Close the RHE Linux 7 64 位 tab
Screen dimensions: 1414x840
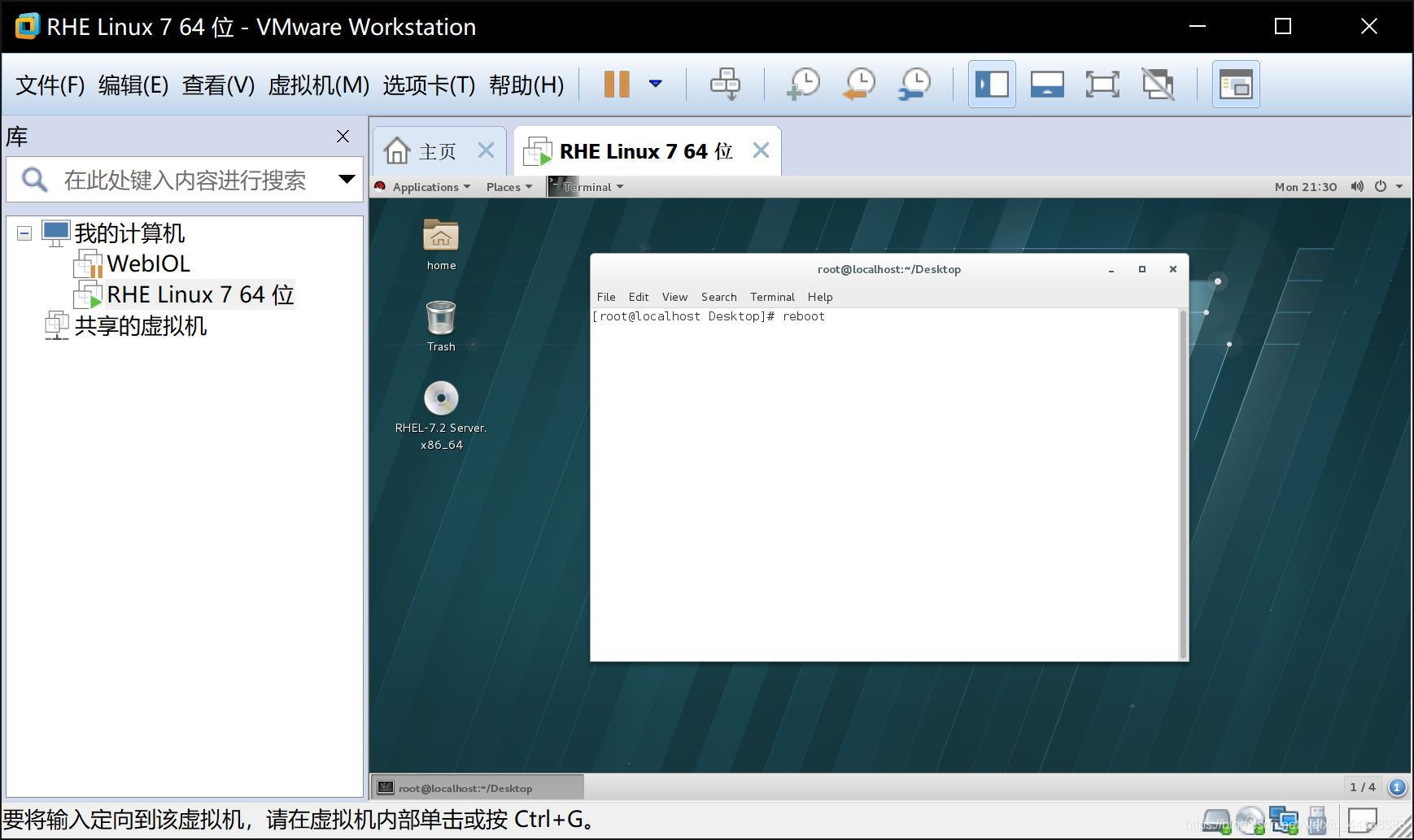point(761,150)
